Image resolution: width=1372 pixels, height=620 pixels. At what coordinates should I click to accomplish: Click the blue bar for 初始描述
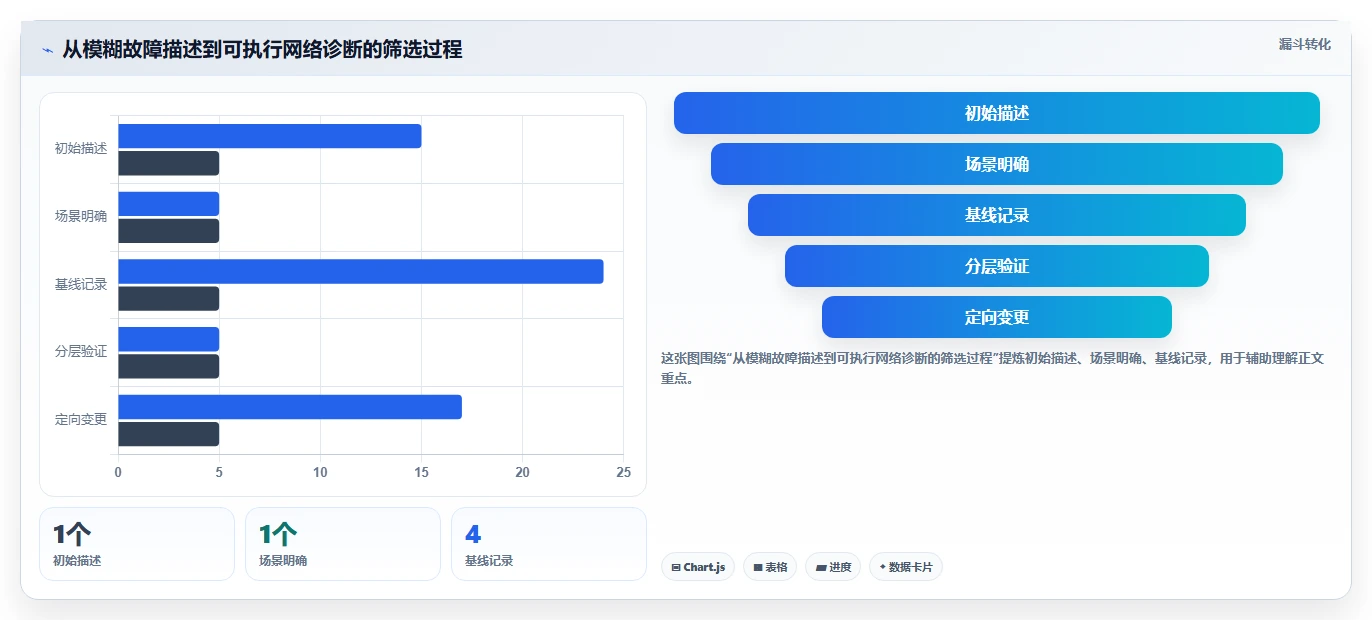pos(270,136)
